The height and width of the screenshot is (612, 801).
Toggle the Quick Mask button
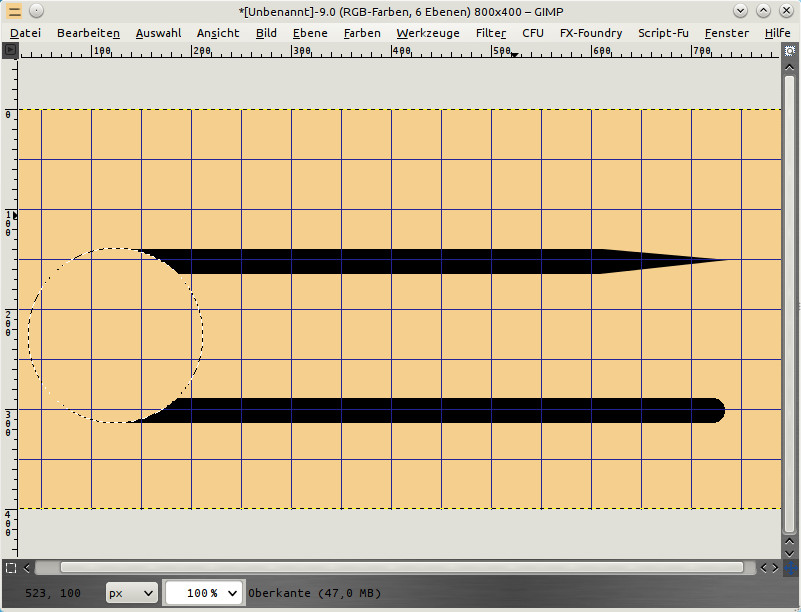(10, 567)
